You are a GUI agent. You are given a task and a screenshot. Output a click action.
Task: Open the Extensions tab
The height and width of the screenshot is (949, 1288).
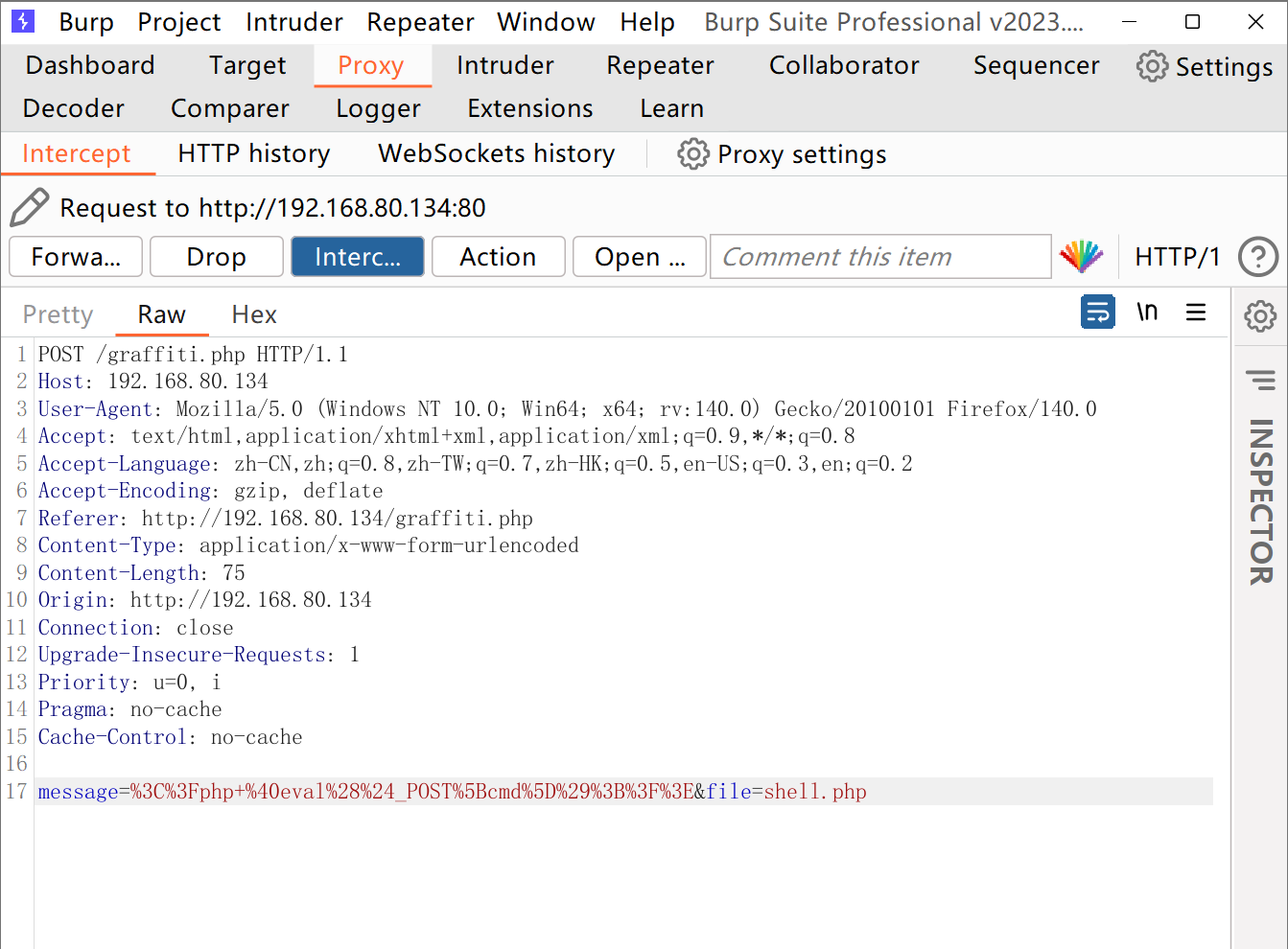click(530, 108)
